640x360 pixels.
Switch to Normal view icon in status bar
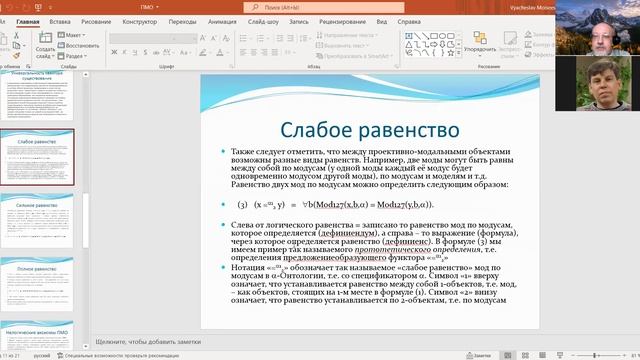(507, 356)
